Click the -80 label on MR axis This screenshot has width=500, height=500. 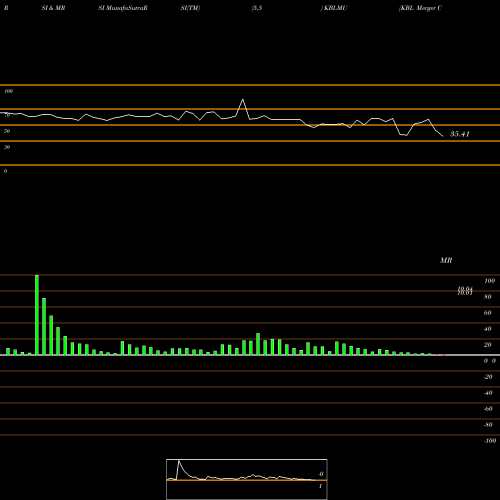[488, 425]
